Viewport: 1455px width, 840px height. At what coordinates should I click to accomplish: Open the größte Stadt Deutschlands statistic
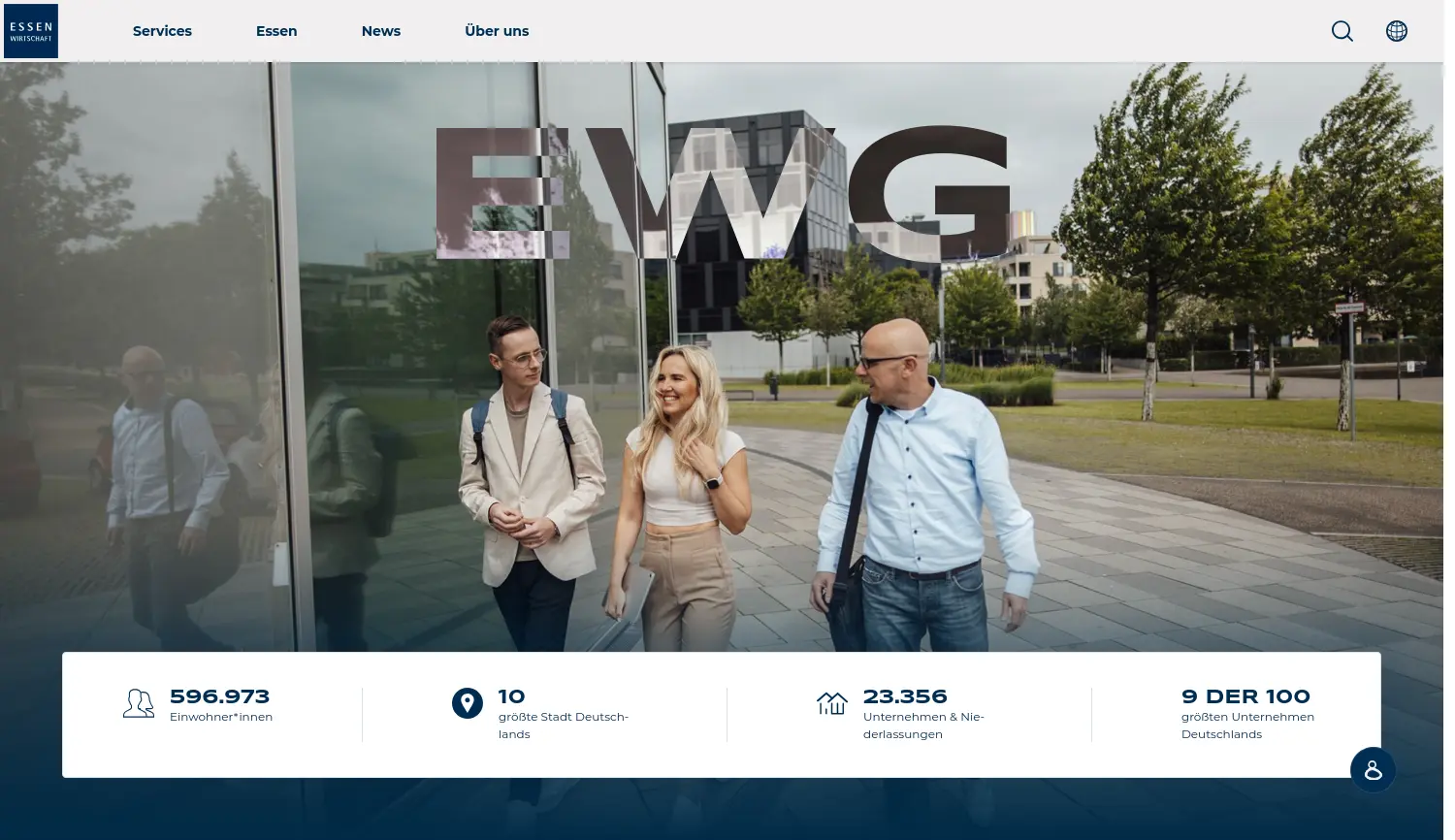tap(563, 725)
